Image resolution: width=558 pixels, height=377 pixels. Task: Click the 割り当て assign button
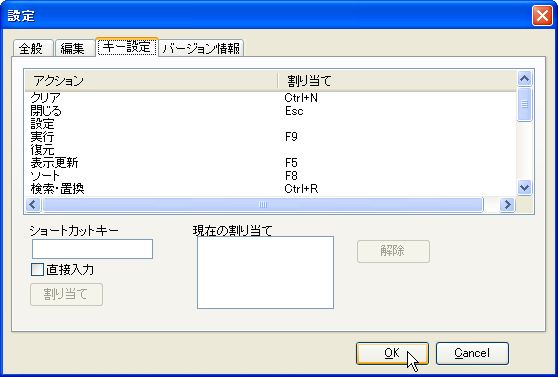point(67,294)
